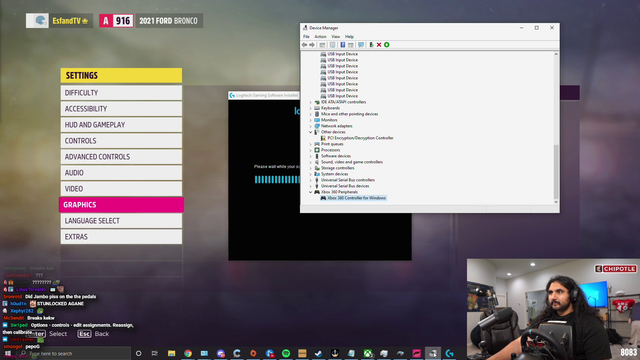This screenshot has width=640, height=360.
Task: Select Device Manager icon on the taskbar
Action: click(x=433, y=353)
